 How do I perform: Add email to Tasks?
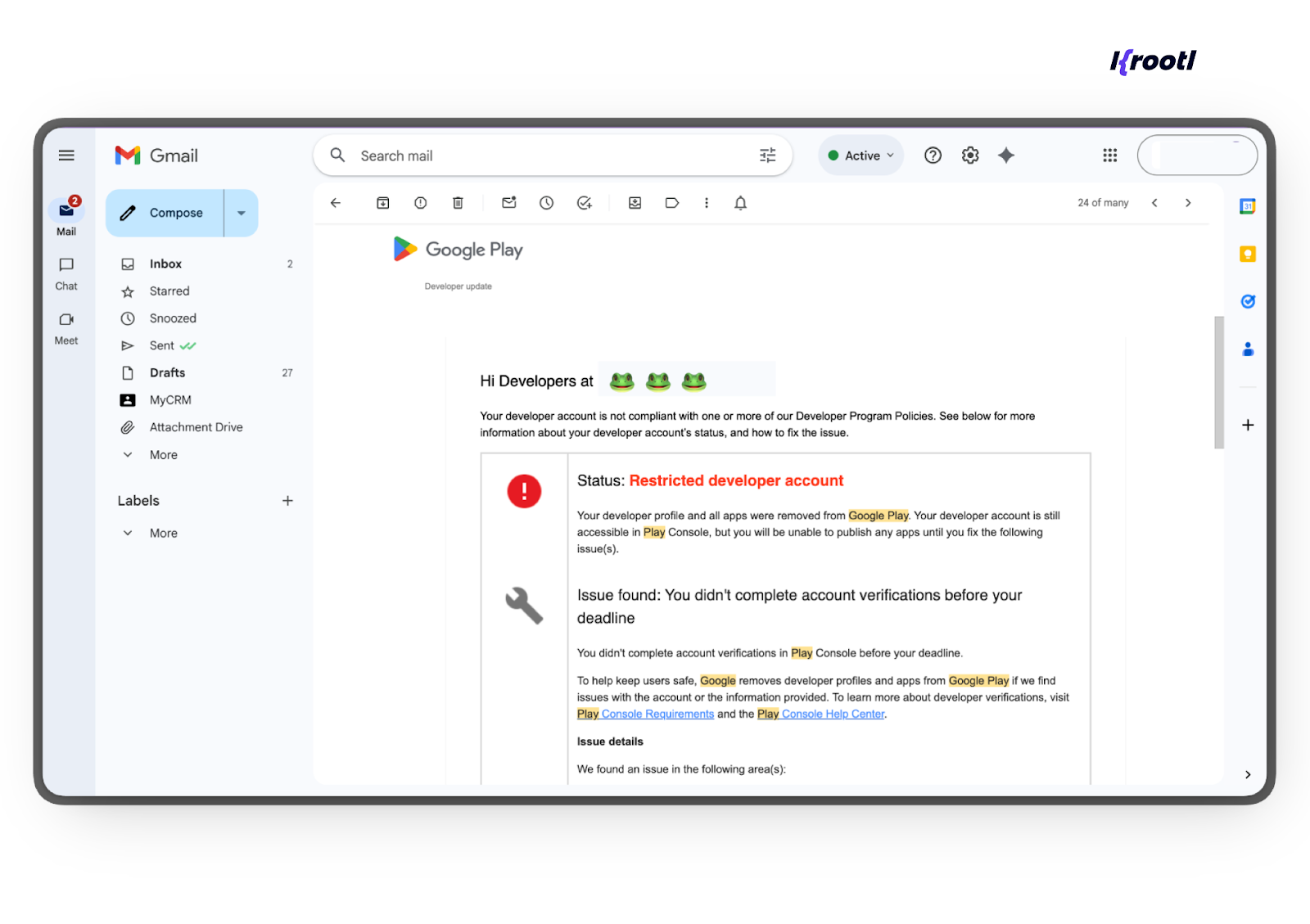(x=584, y=203)
